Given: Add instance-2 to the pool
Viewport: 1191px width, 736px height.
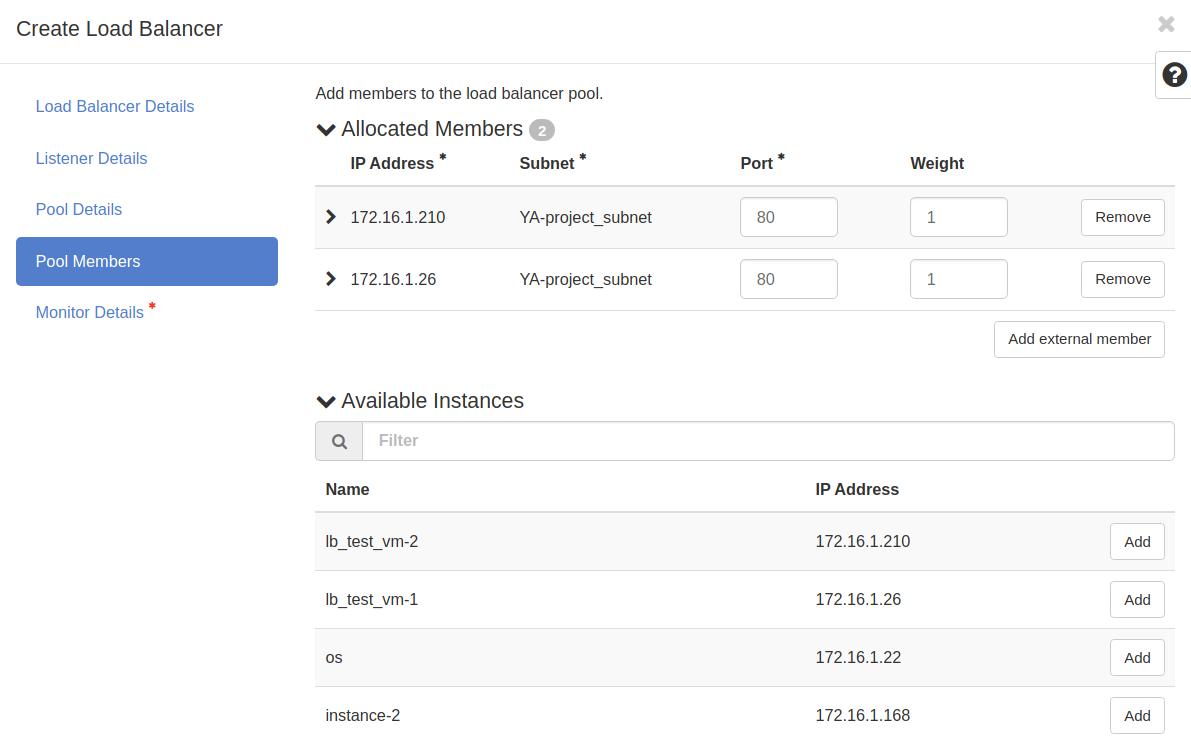Looking at the screenshot, I should [x=1137, y=715].
